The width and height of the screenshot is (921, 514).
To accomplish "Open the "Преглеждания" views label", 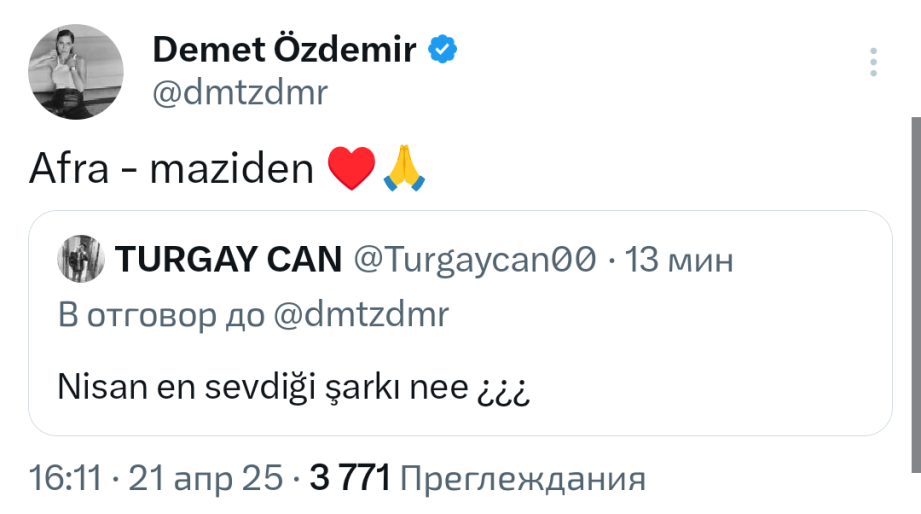I will [x=522, y=478].
